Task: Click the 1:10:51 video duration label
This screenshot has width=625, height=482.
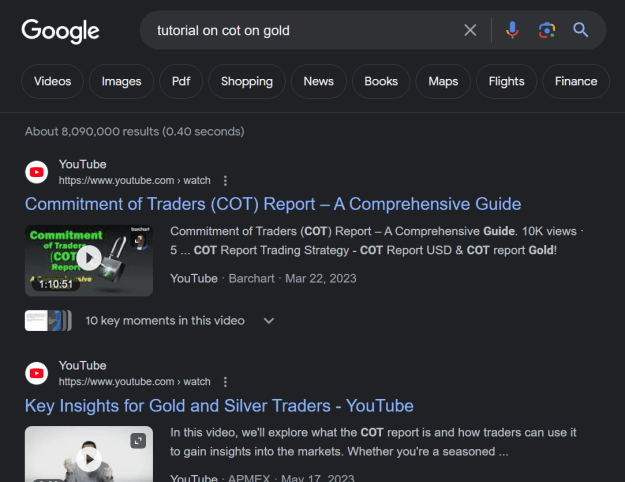Action: point(56,284)
